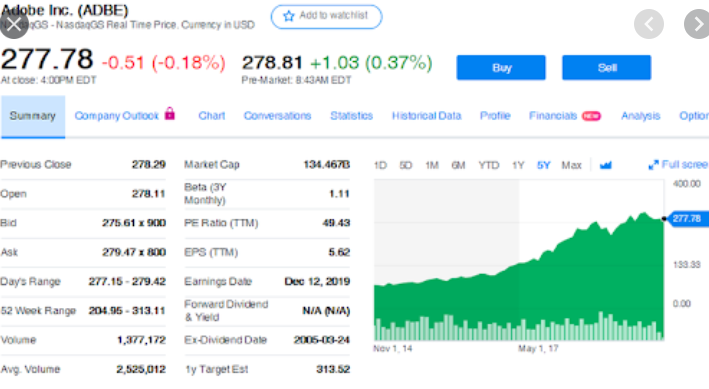The width and height of the screenshot is (709, 389).
Task: Select the 5Y chart range
Action: coord(544,165)
